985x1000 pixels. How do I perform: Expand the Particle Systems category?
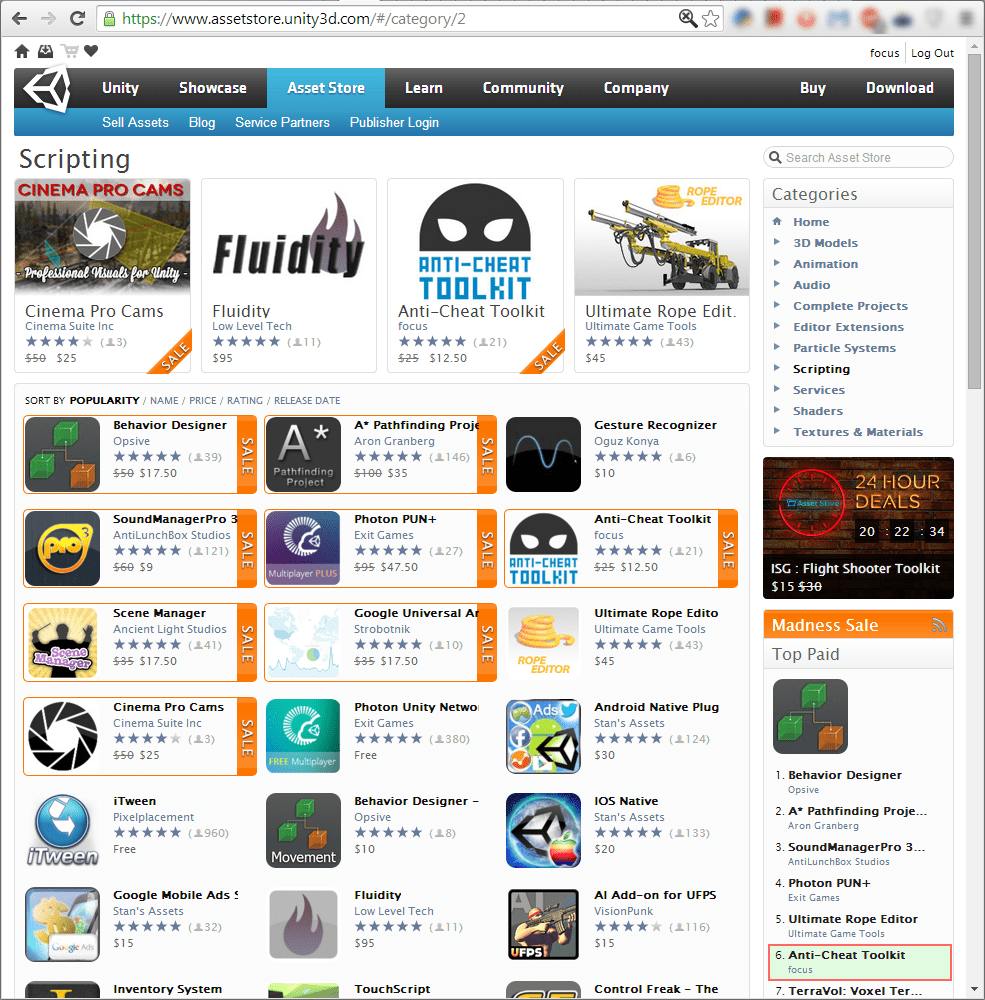click(844, 348)
